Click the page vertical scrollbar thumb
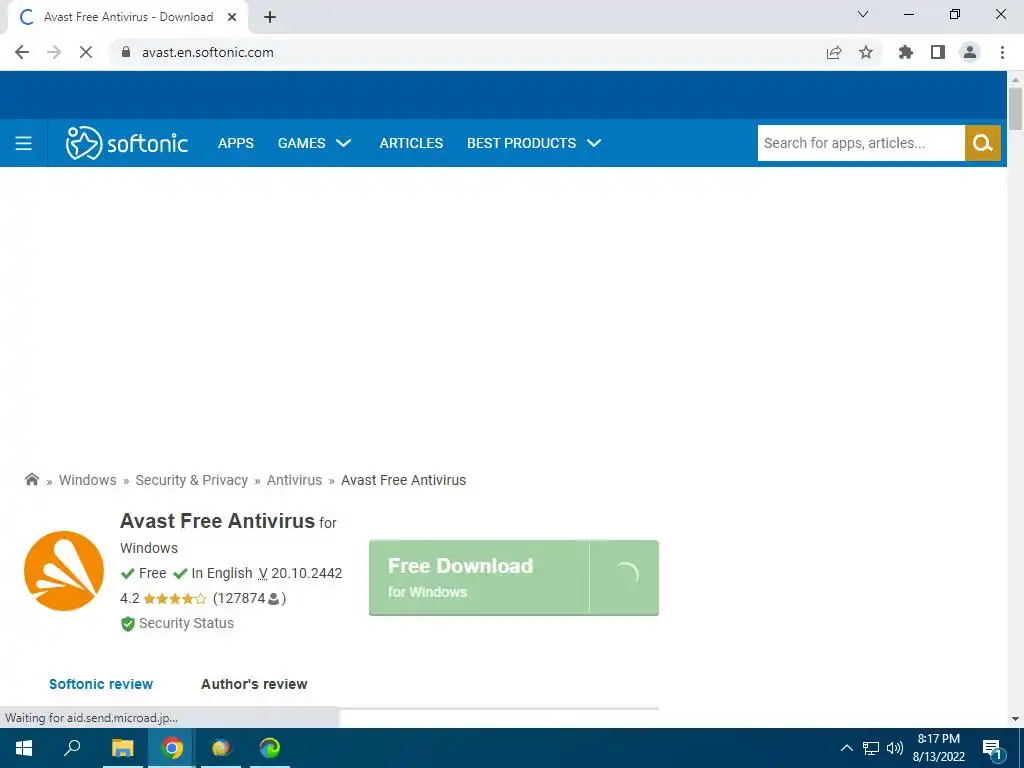Viewport: 1024px width, 768px height. [x=1015, y=108]
